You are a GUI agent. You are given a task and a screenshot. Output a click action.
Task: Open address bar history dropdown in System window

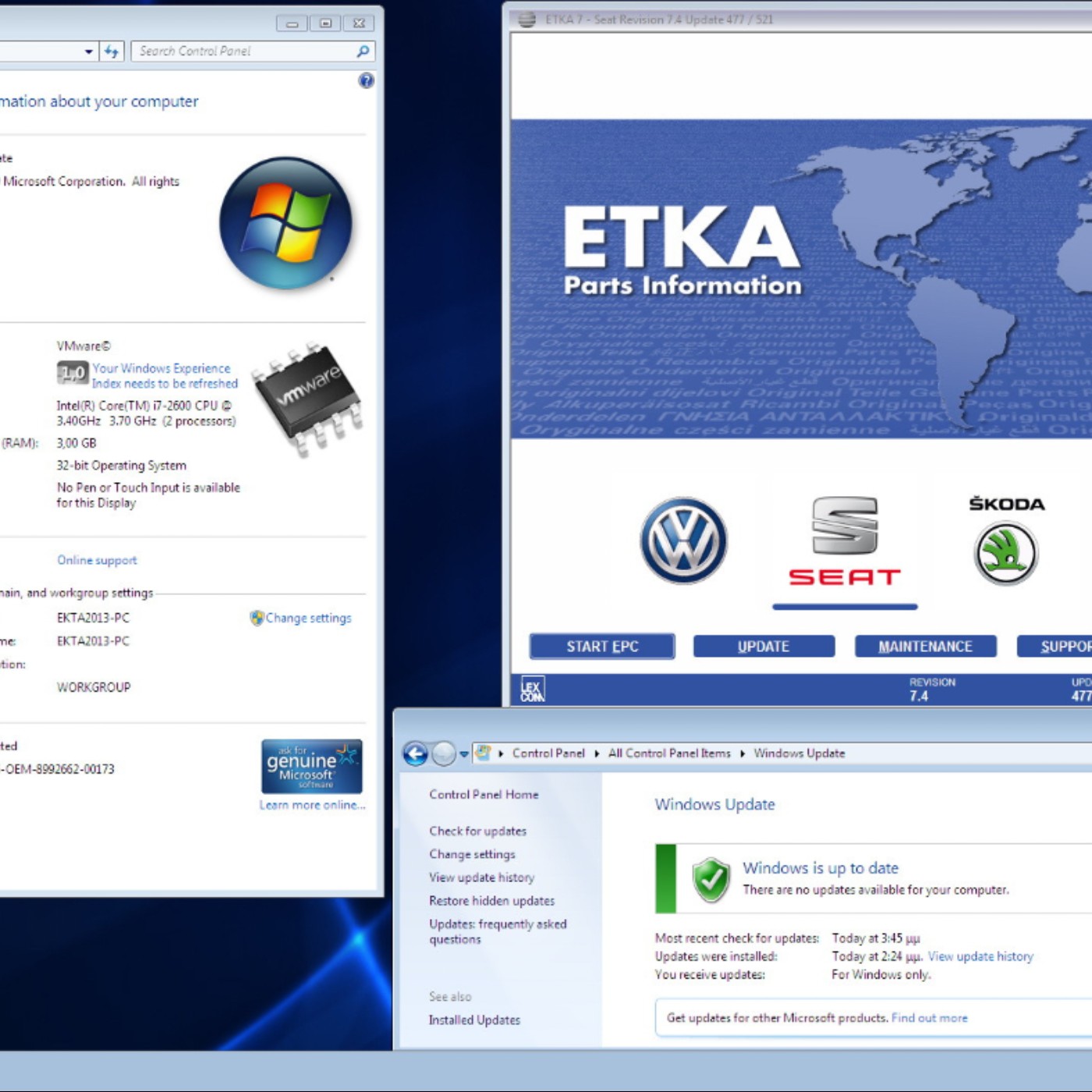(x=89, y=51)
